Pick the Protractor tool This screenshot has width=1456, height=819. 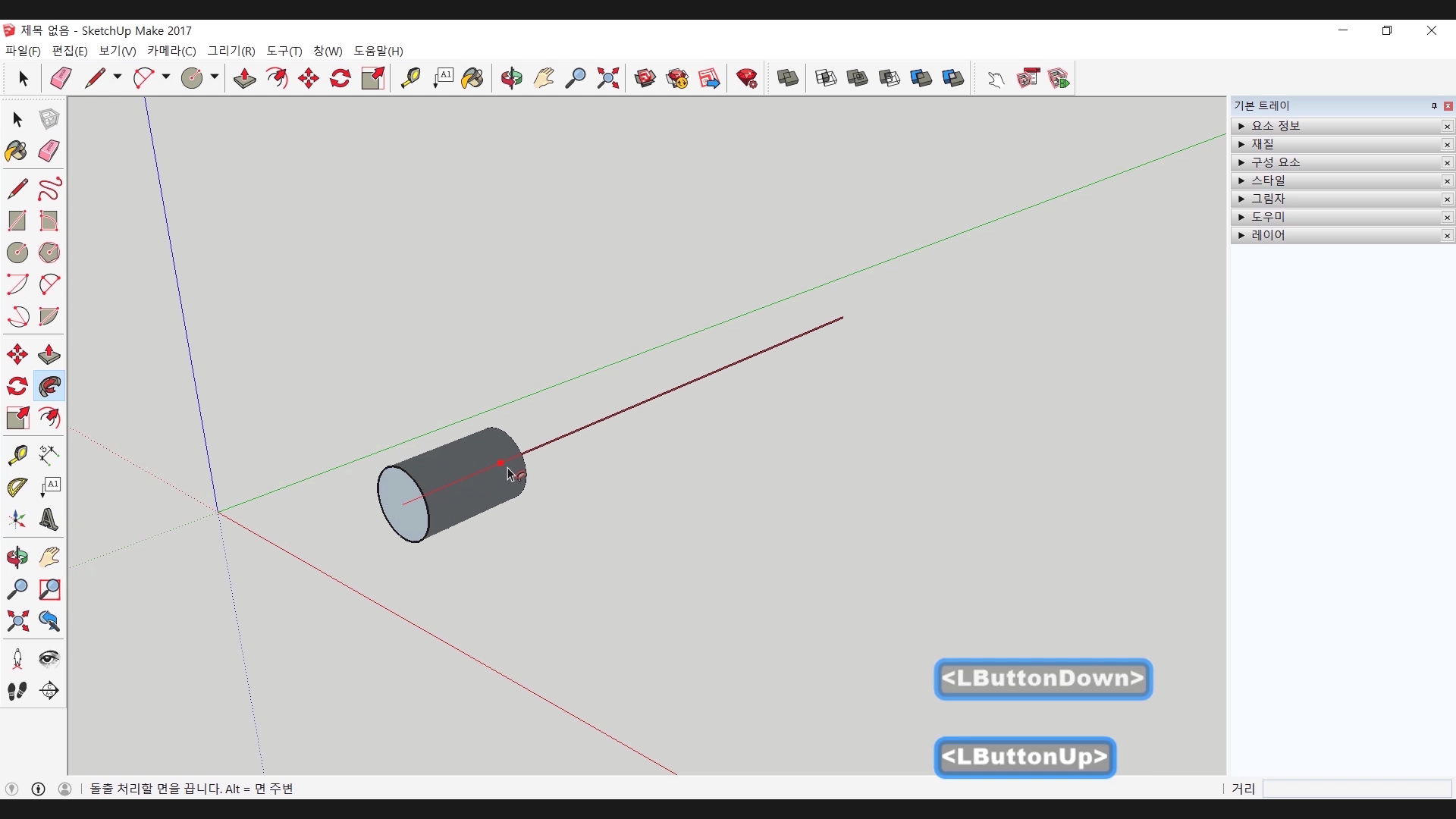pos(17,487)
